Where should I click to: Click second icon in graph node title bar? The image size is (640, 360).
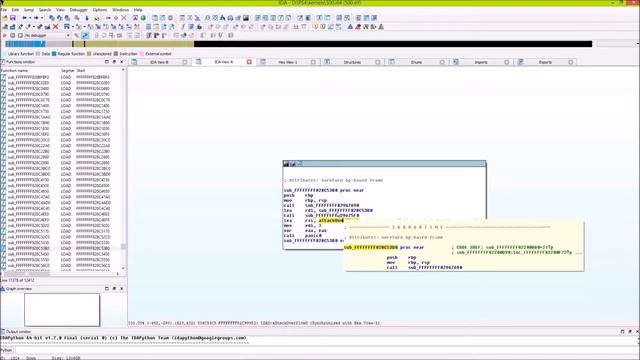coord(293,164)
